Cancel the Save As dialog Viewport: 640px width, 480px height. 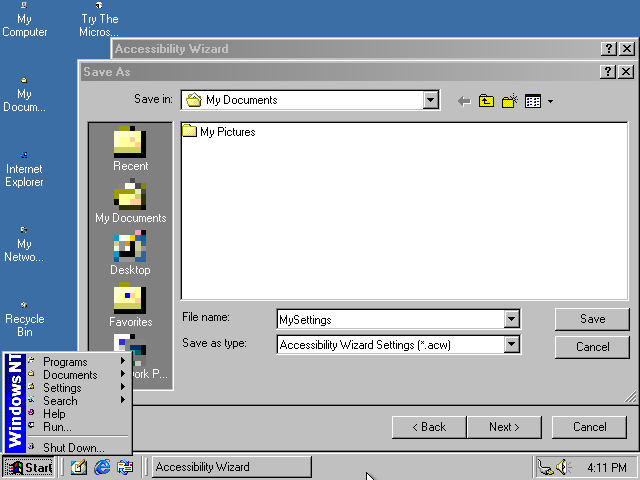click(x=592, y=347)
